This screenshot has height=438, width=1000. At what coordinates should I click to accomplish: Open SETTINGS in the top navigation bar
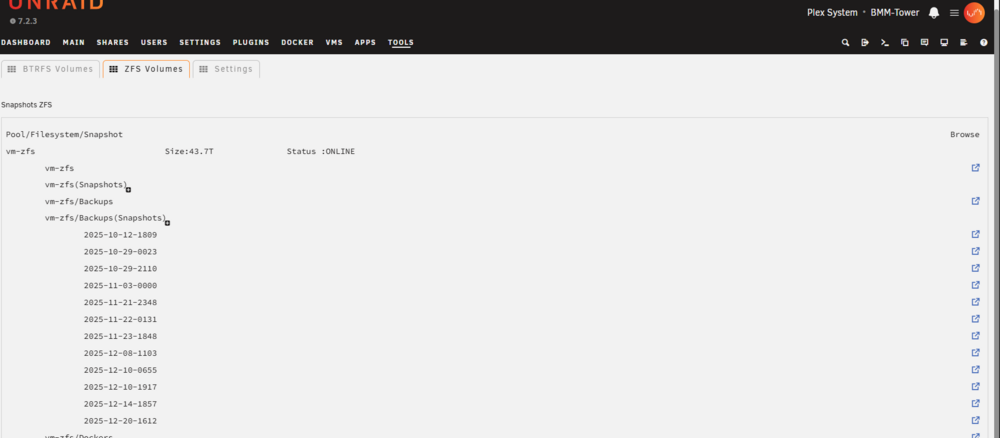[x=200, y=43]
